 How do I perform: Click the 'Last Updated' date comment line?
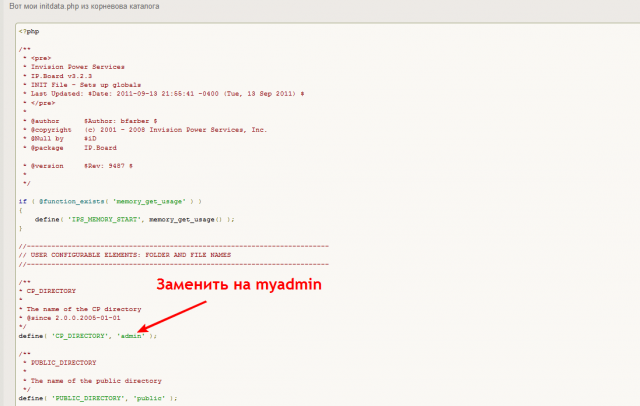(164, 94)
